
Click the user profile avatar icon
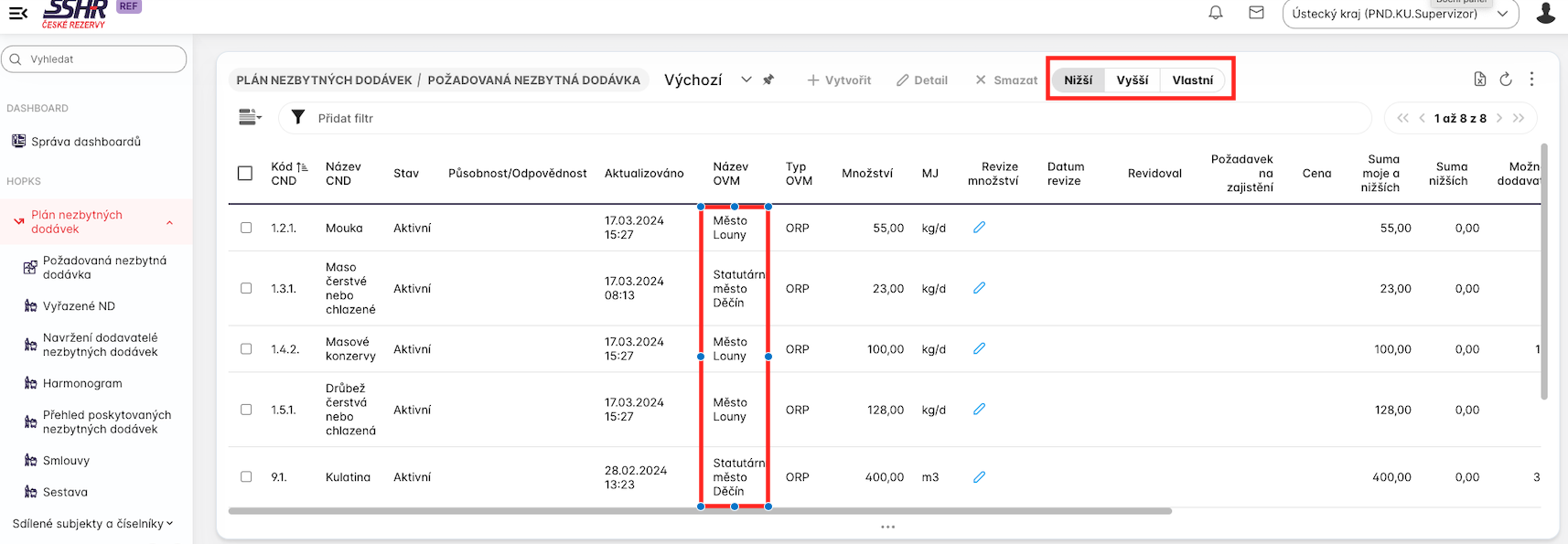coord(1545,13)
